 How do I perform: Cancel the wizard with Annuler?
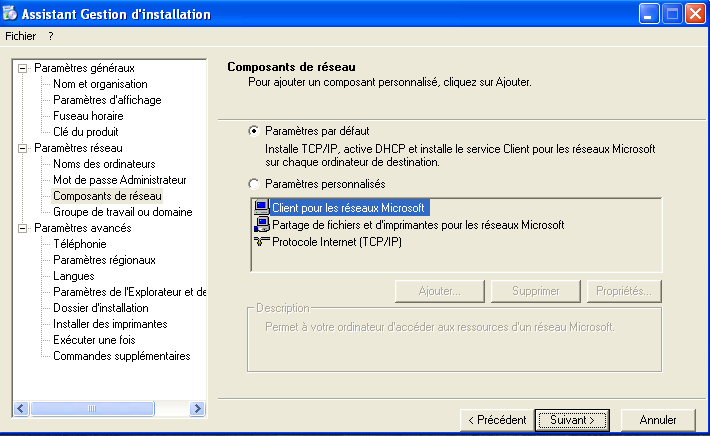658,420
